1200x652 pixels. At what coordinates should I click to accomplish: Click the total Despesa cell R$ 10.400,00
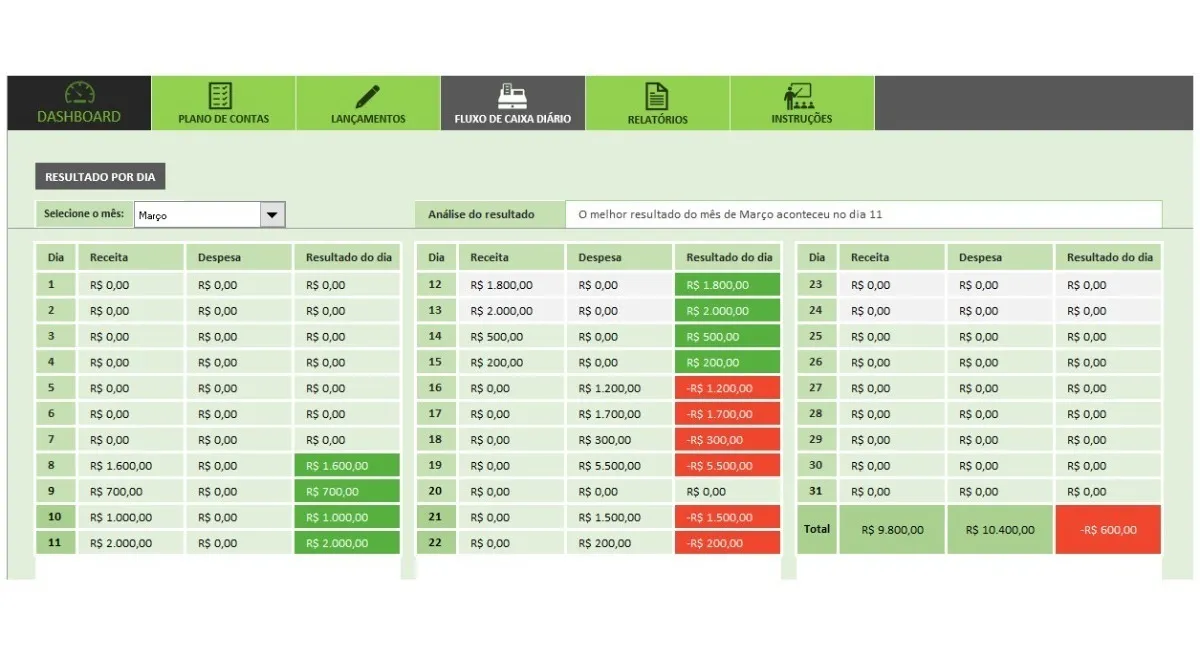(1000, 530)
